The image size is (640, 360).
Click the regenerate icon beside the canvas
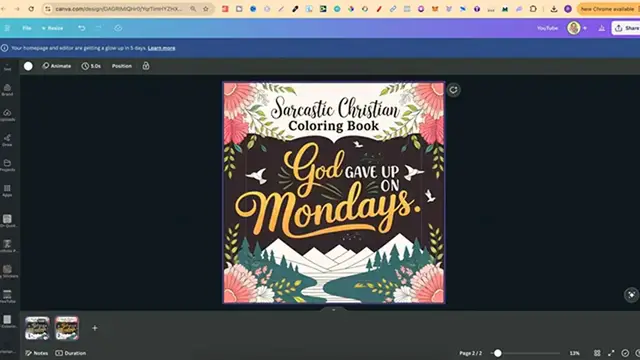[x=453, y=90]
